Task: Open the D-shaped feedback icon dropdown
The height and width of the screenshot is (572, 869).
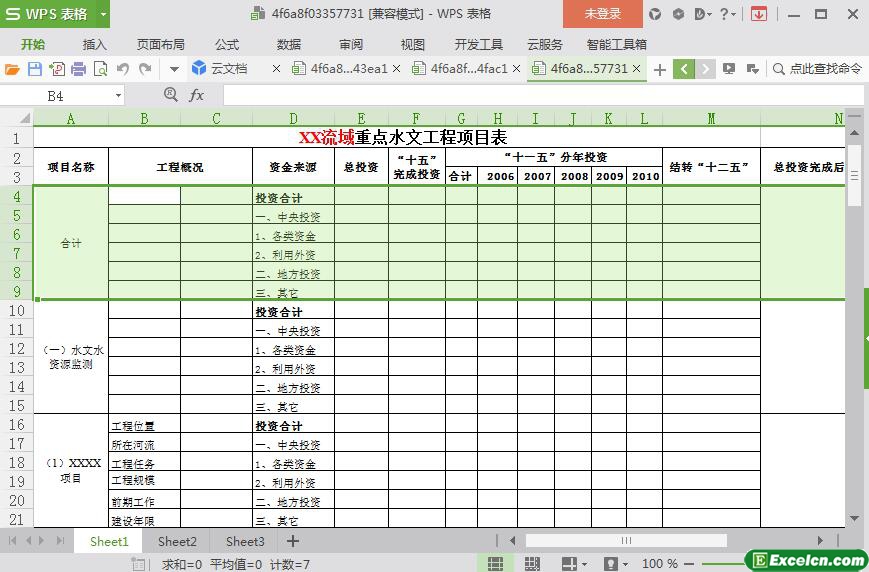Action: pos(703,14)
